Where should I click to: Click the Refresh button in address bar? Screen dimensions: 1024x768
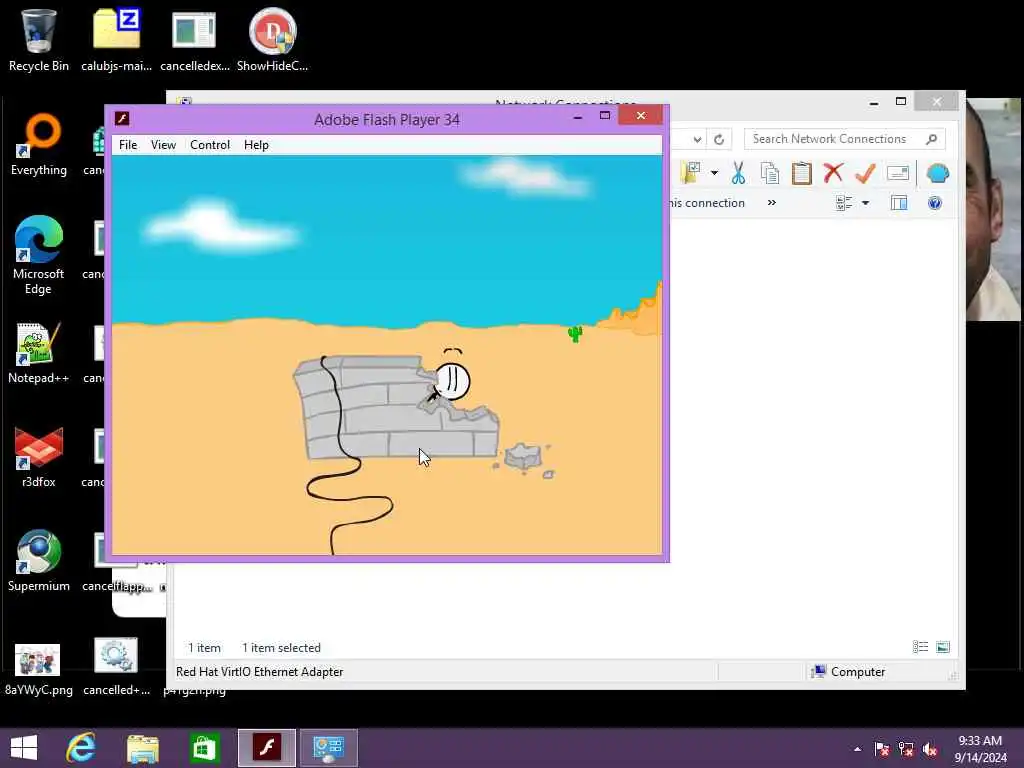pyautogui.click(x=719, y=139)
